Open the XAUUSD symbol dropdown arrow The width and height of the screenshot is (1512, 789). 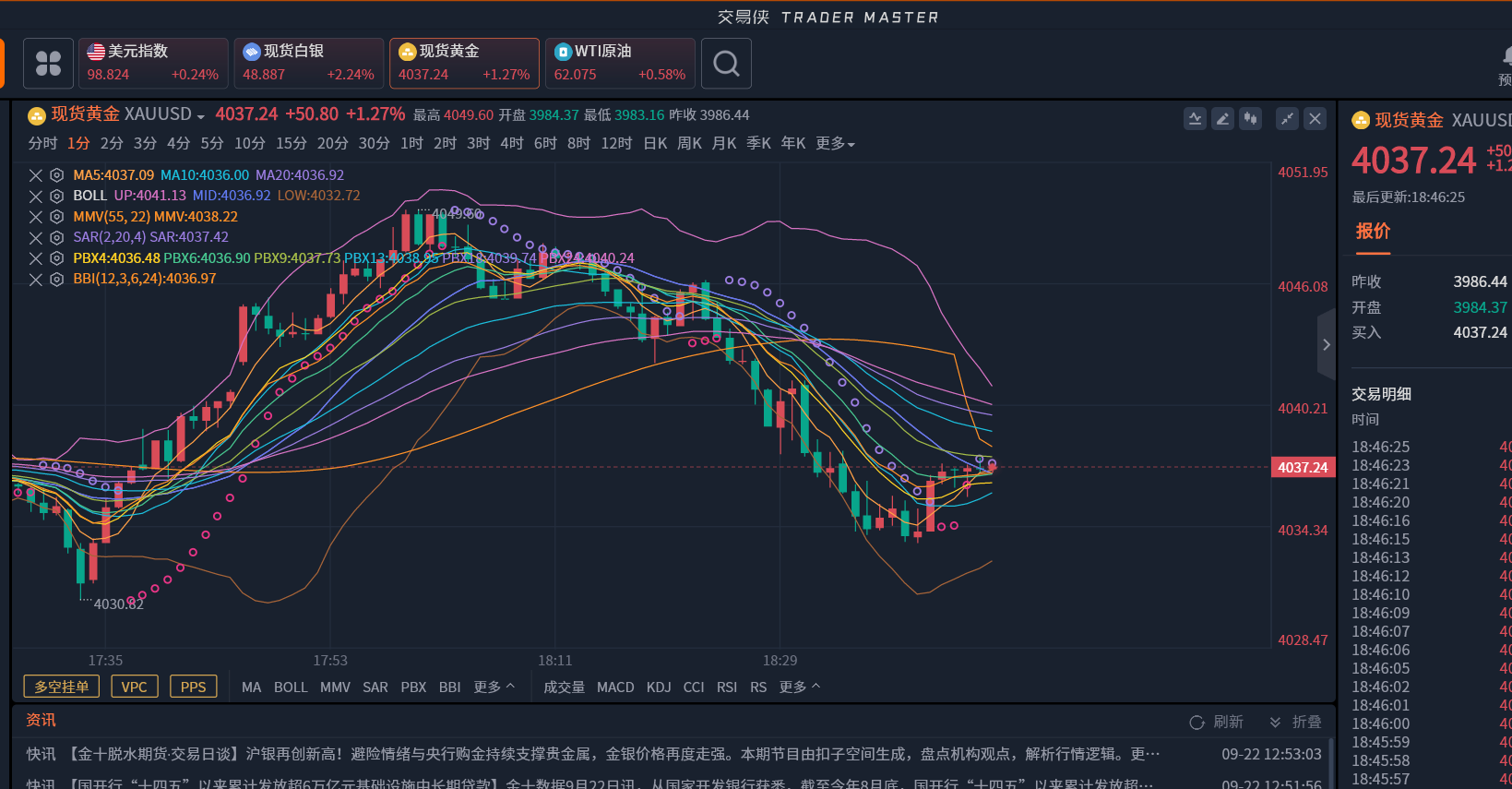[201, 116]
